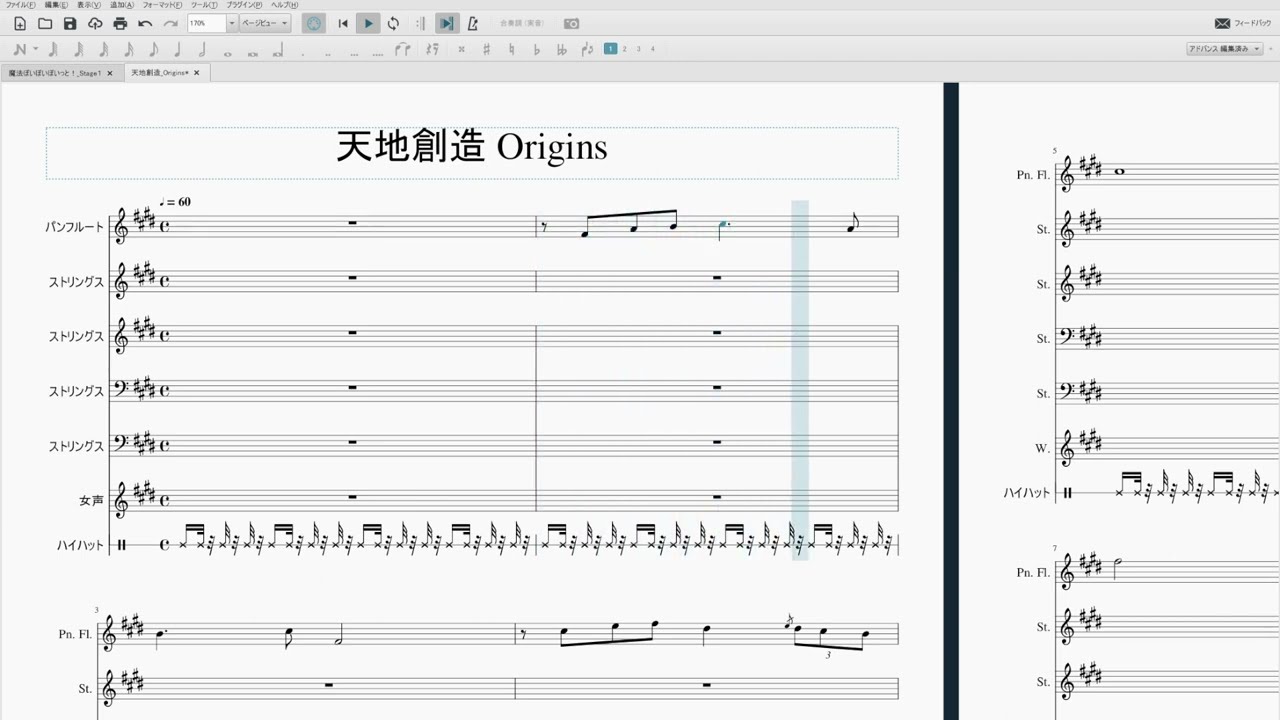Click the Play button in the transport toolbar

368,23
